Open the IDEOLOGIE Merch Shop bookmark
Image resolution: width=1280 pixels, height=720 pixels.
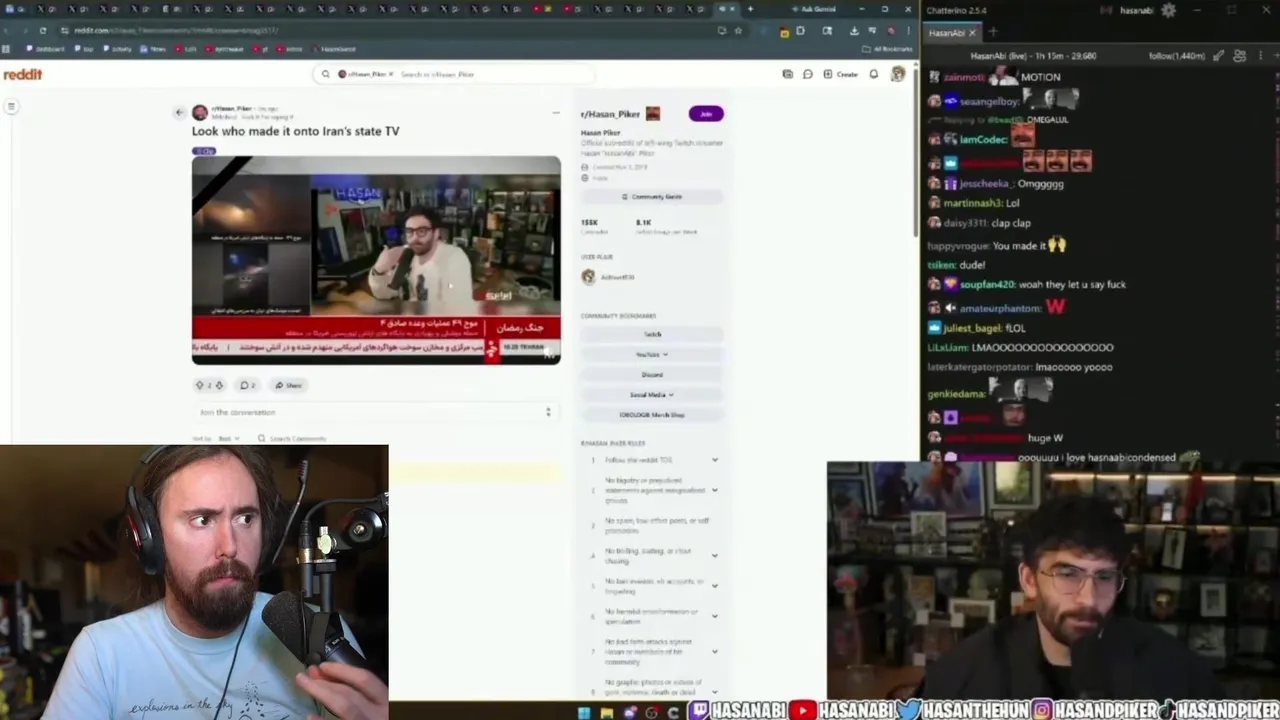[x=652, y=414]
